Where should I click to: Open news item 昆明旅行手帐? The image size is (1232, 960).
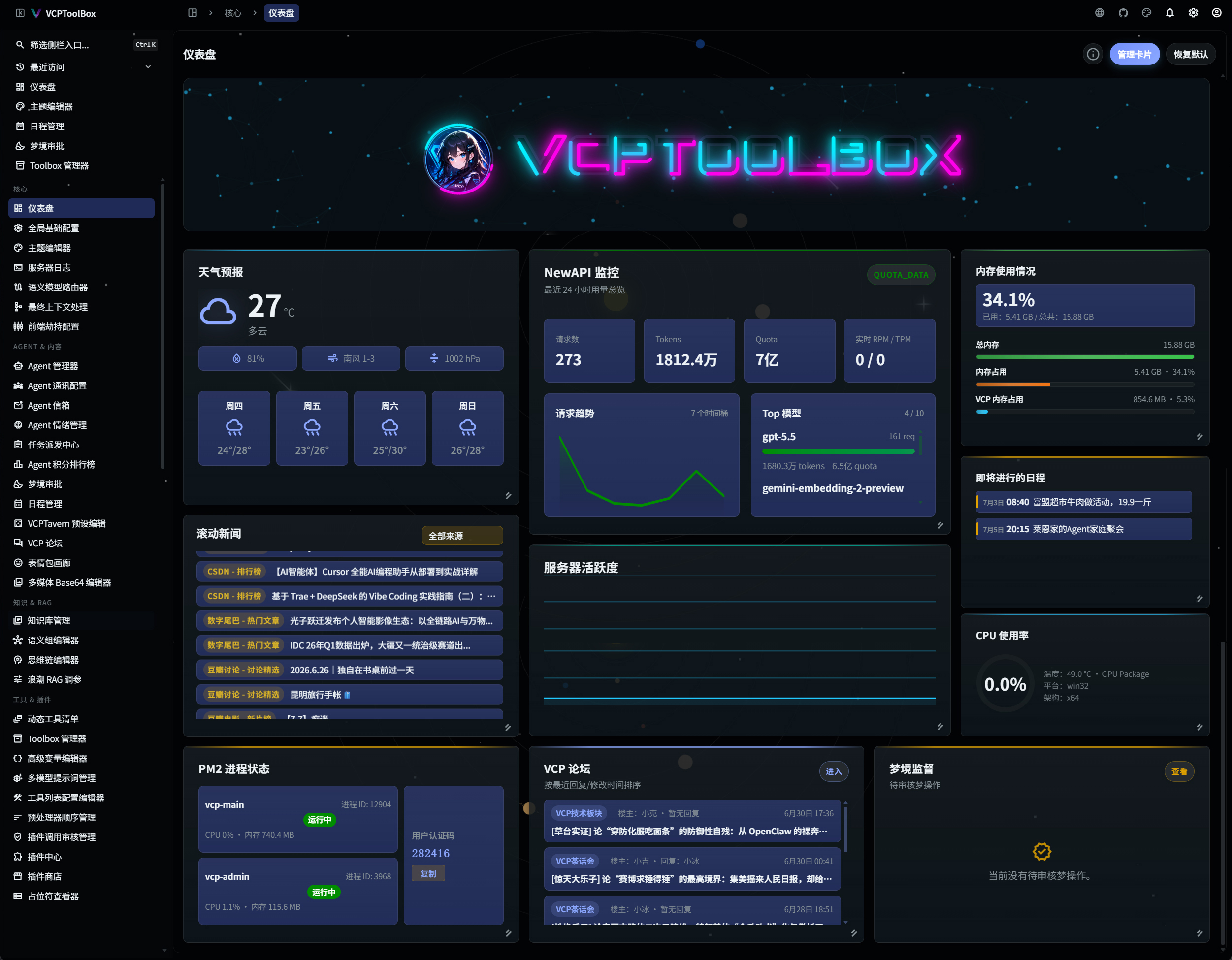[350, 694]
